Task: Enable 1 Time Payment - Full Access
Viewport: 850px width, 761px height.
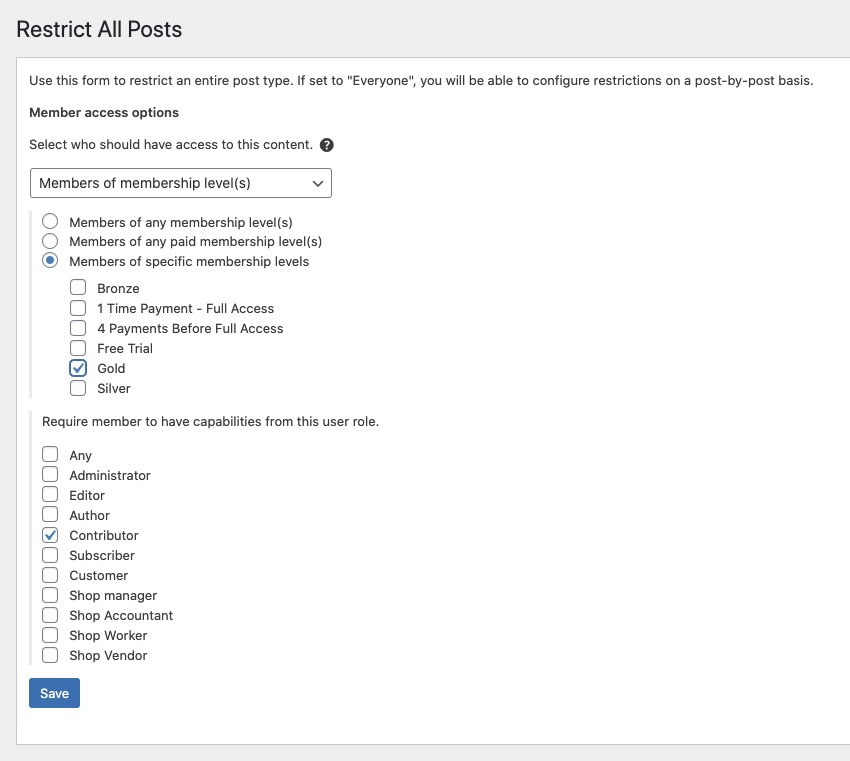Action: pyautogui.click(x=78, y=308)
